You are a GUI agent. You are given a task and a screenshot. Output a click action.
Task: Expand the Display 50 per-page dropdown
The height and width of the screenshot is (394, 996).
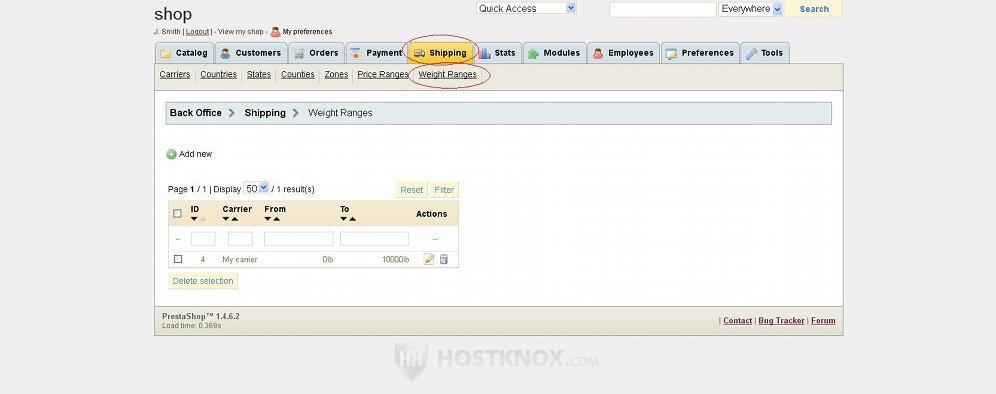pos(256,188)
